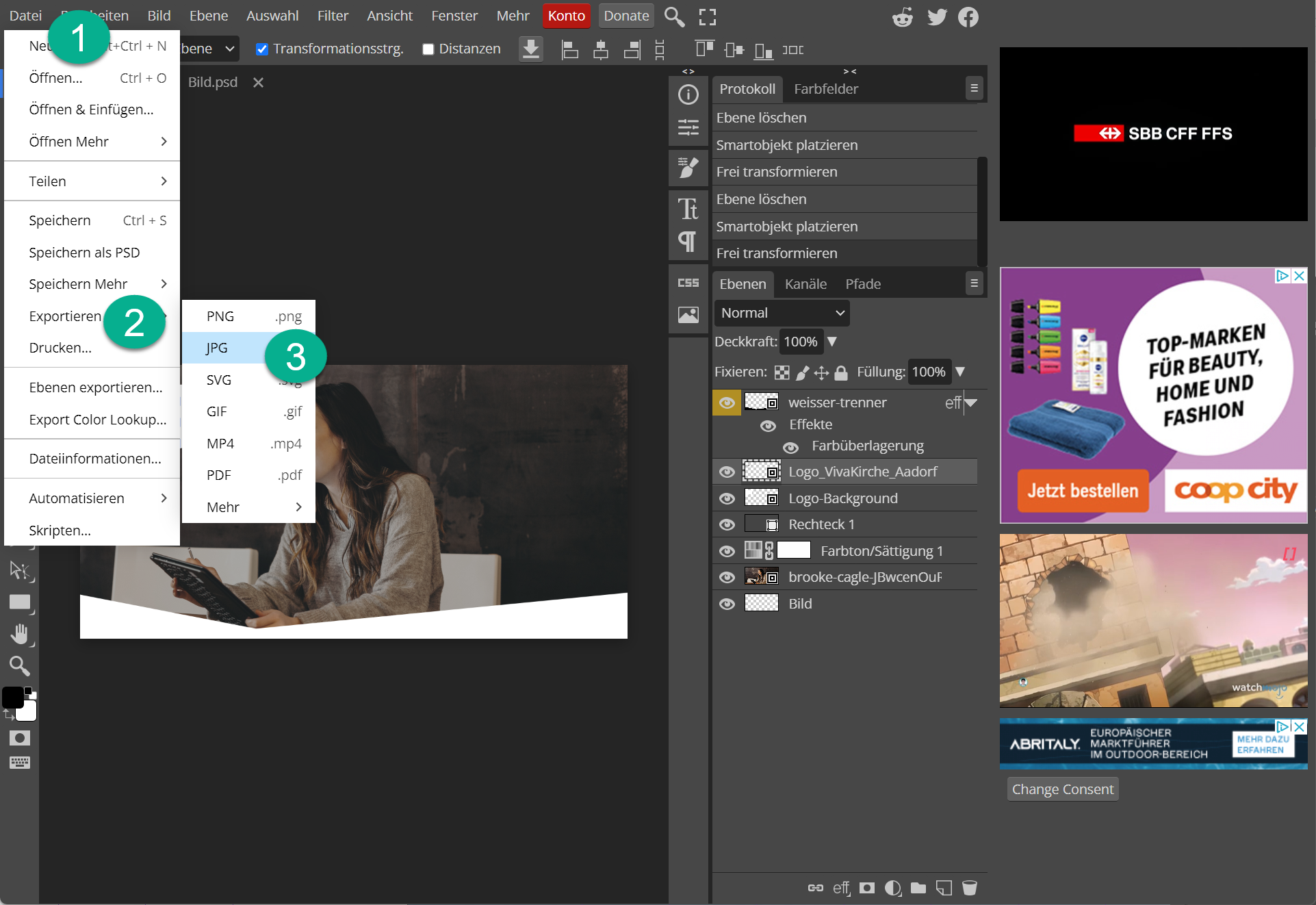Click the Konto button
Image resolution: width=1316 pixels, height=905 pixels.
566,16
